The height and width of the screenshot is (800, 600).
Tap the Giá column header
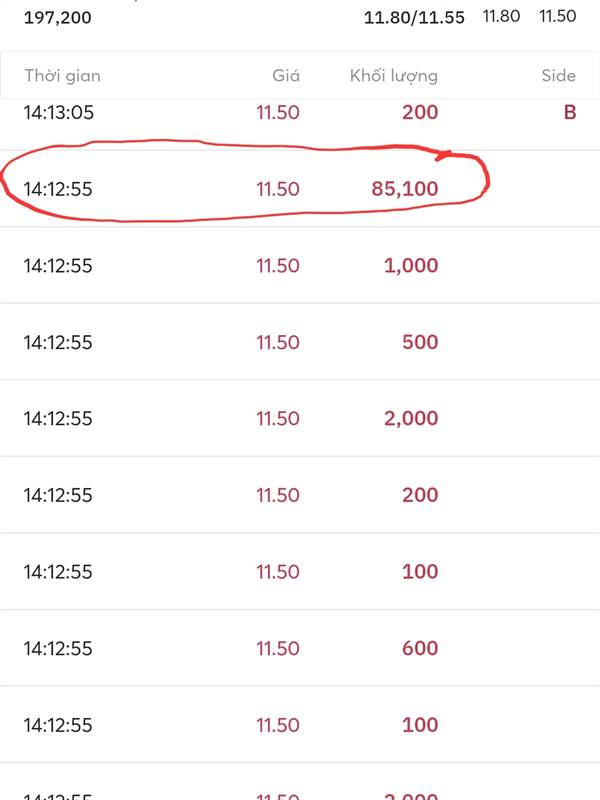click(285, 76)
